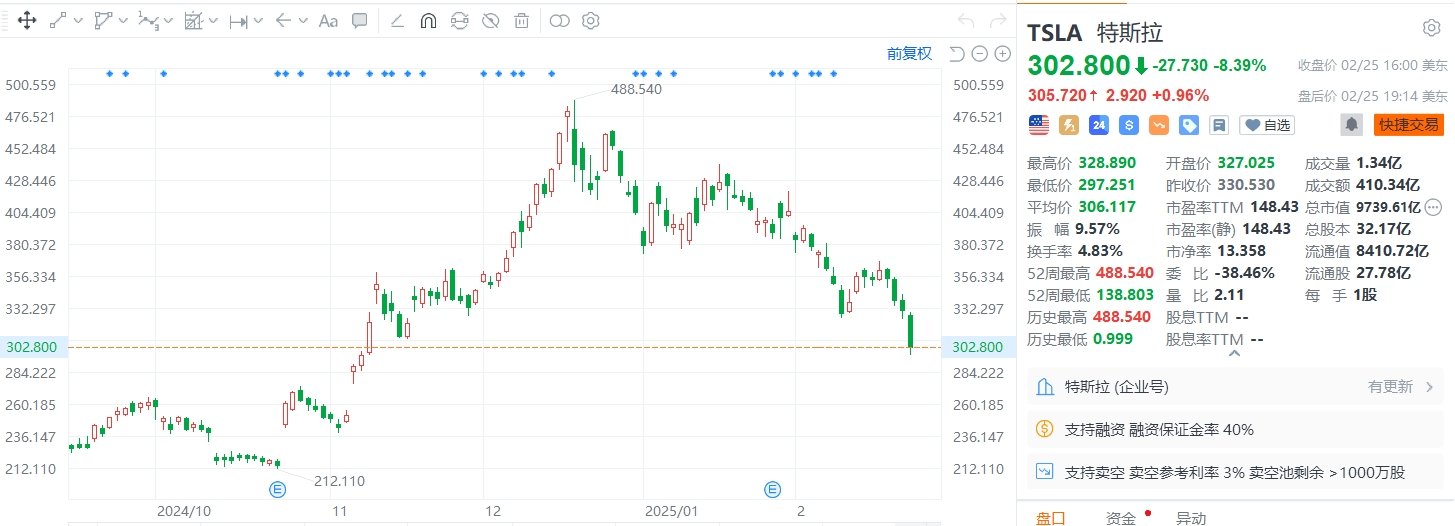Image resolution: width=1455 pixels, height=526 pixels.
Task: Click the blue price tag icon
Action: coord(1189,125)
